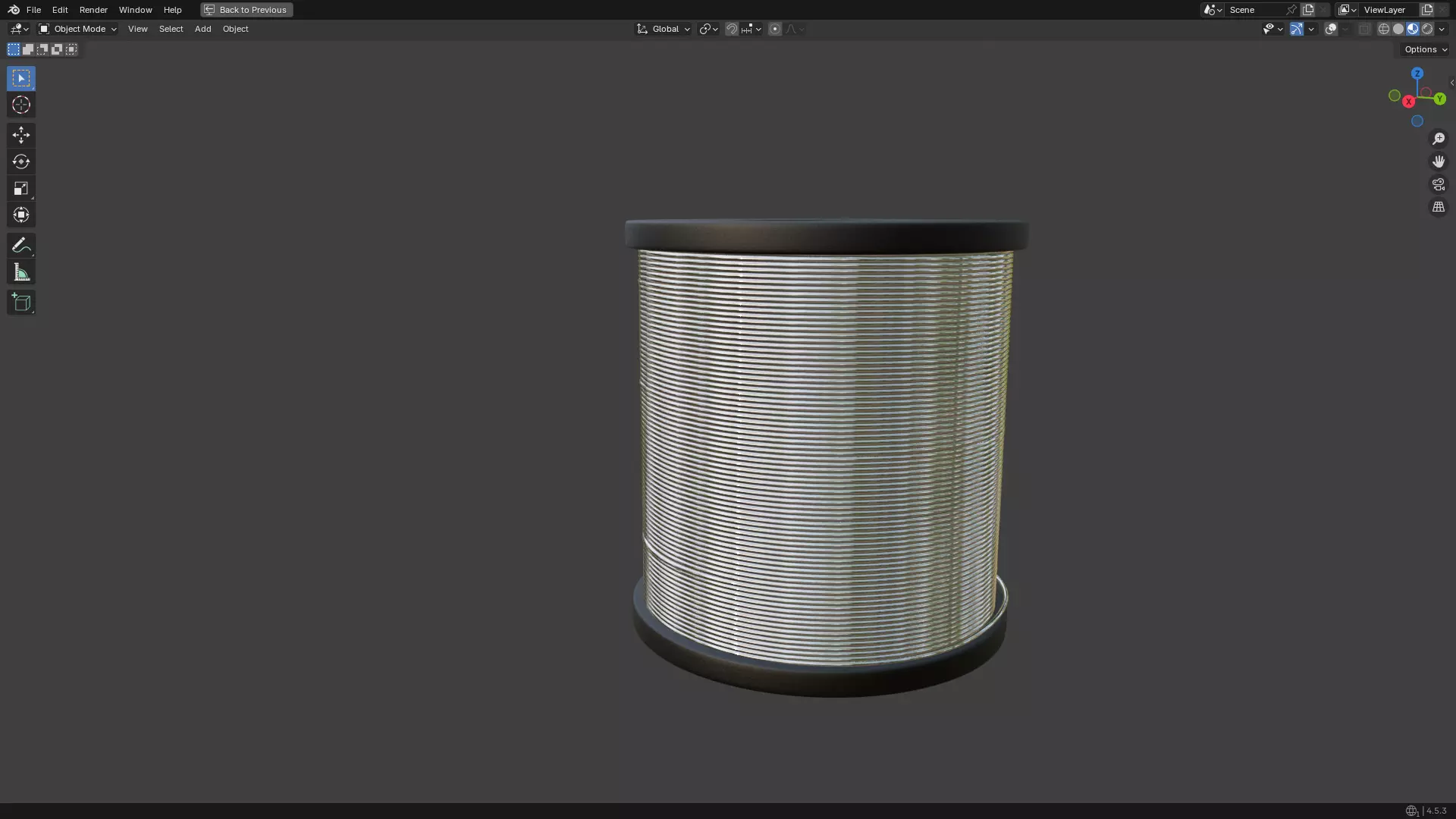Viewport: 1456px width, 819px height.
Task: Toggle snapping magnet icon
Action: (x=732, y=29)
